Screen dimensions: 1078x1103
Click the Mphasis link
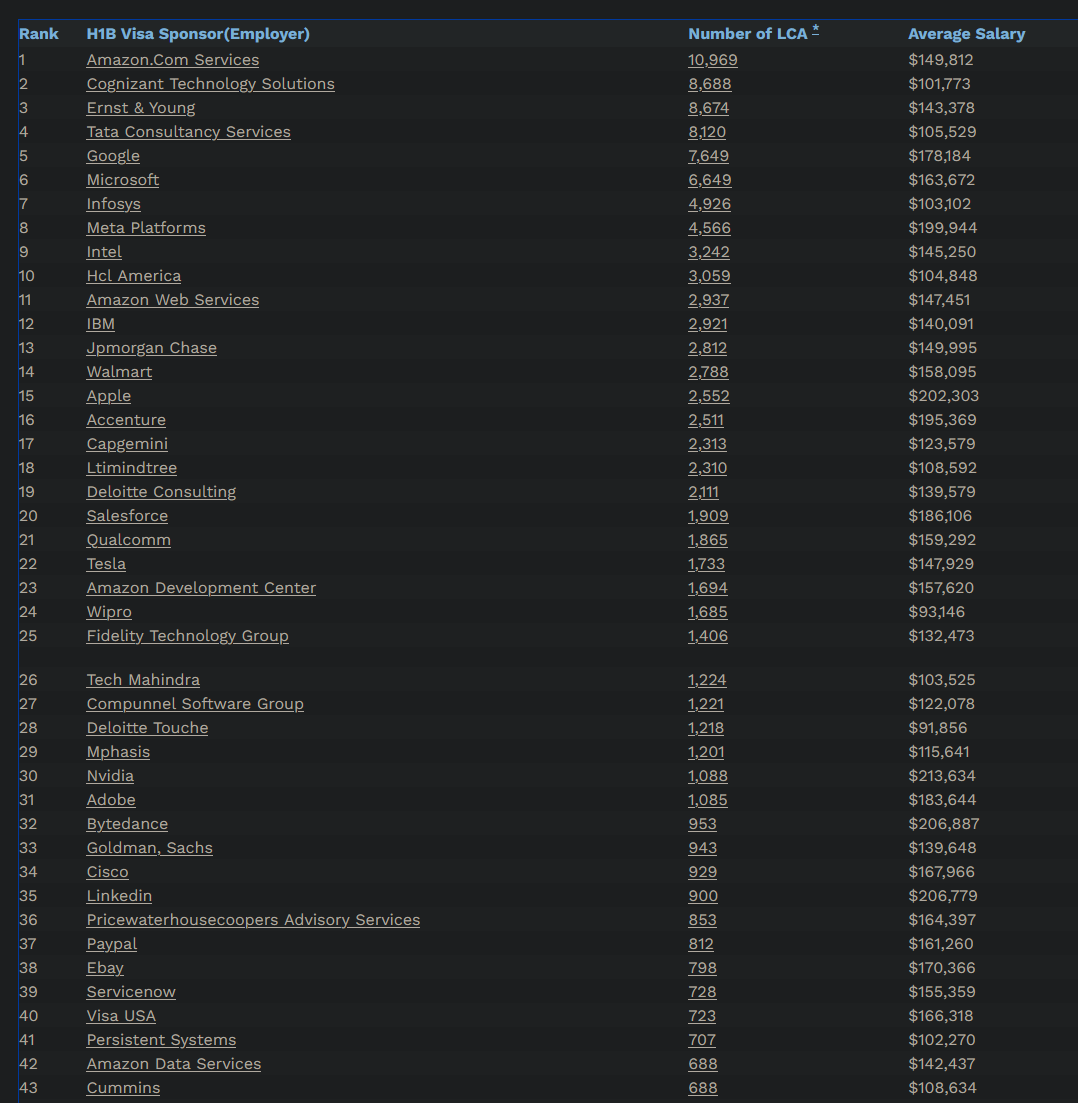[118, 752]
